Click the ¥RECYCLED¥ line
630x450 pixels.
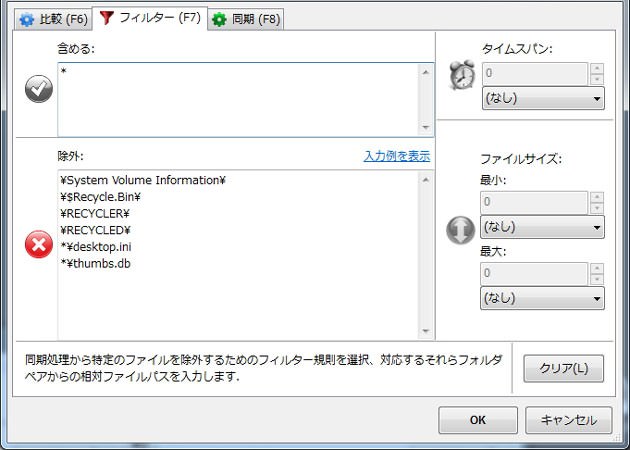click(x=95, y=230)
